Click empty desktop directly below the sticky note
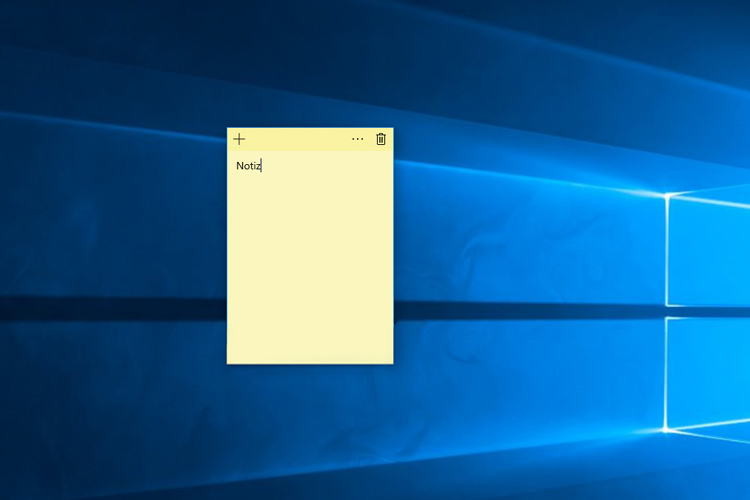This screenshot has width=750, height=500. pyautogui.click(x=310, y=430)
